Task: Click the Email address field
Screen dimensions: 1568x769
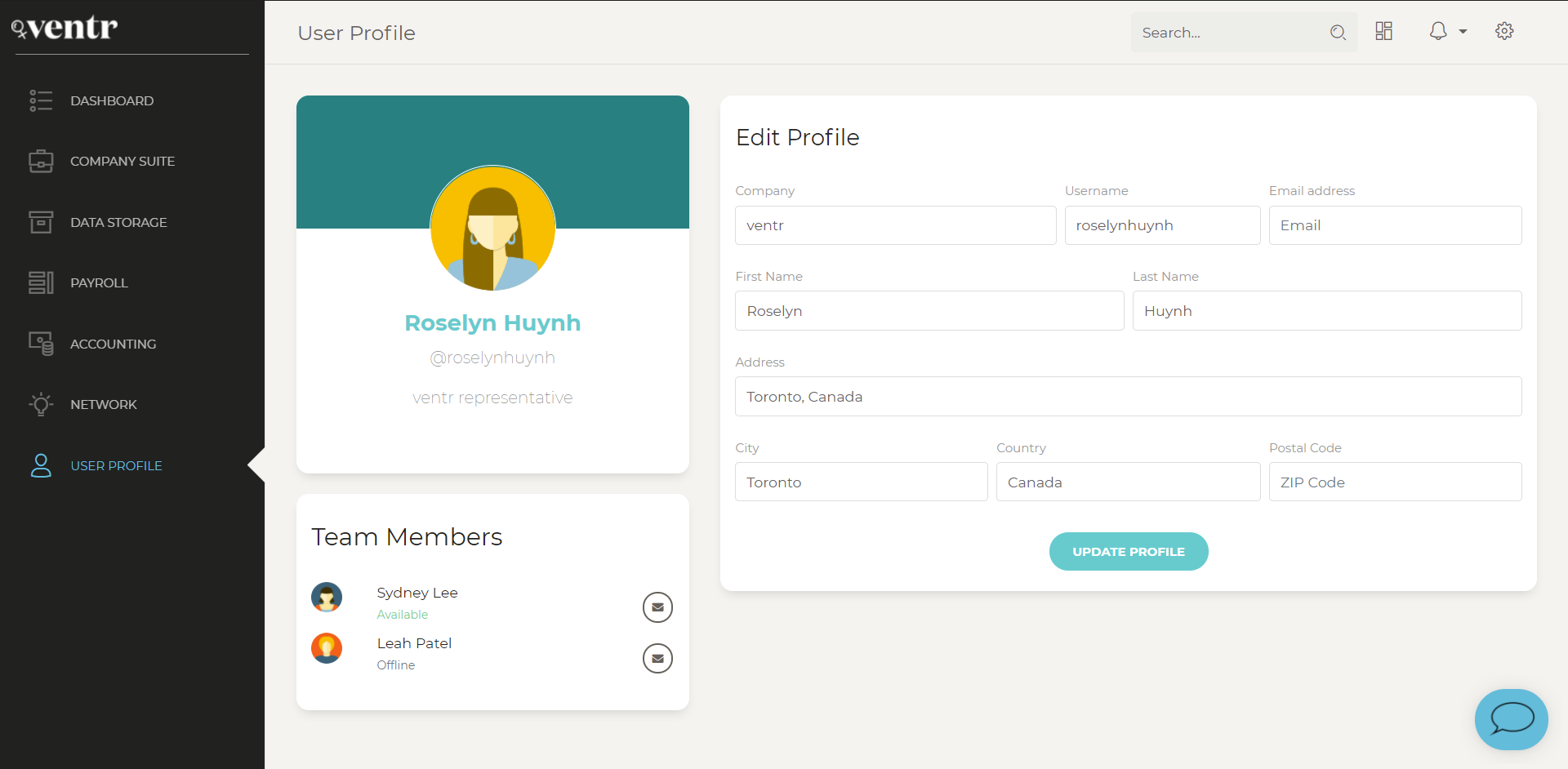Action: [1396, 225]
